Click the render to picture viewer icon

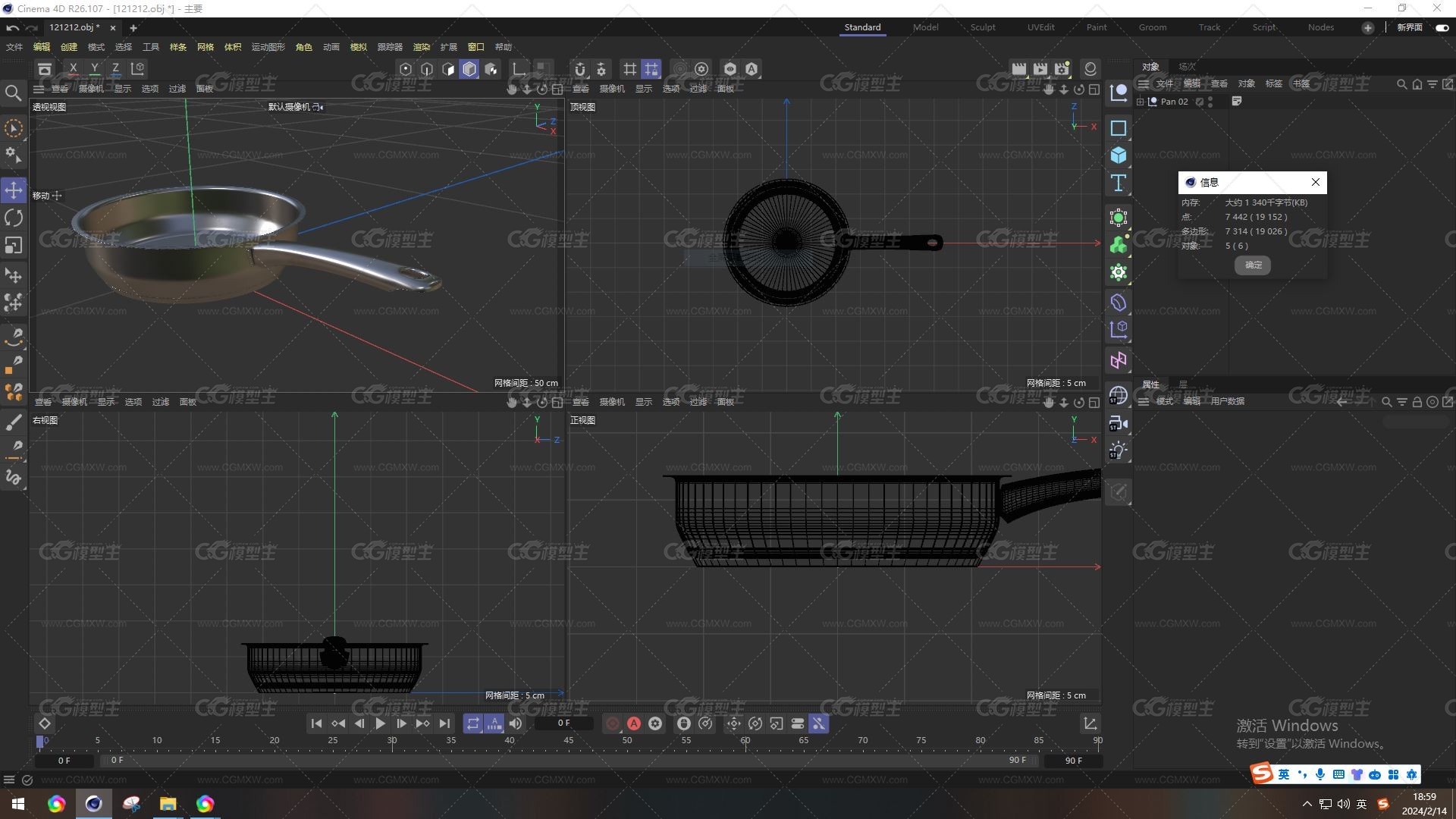(1040, 69)
